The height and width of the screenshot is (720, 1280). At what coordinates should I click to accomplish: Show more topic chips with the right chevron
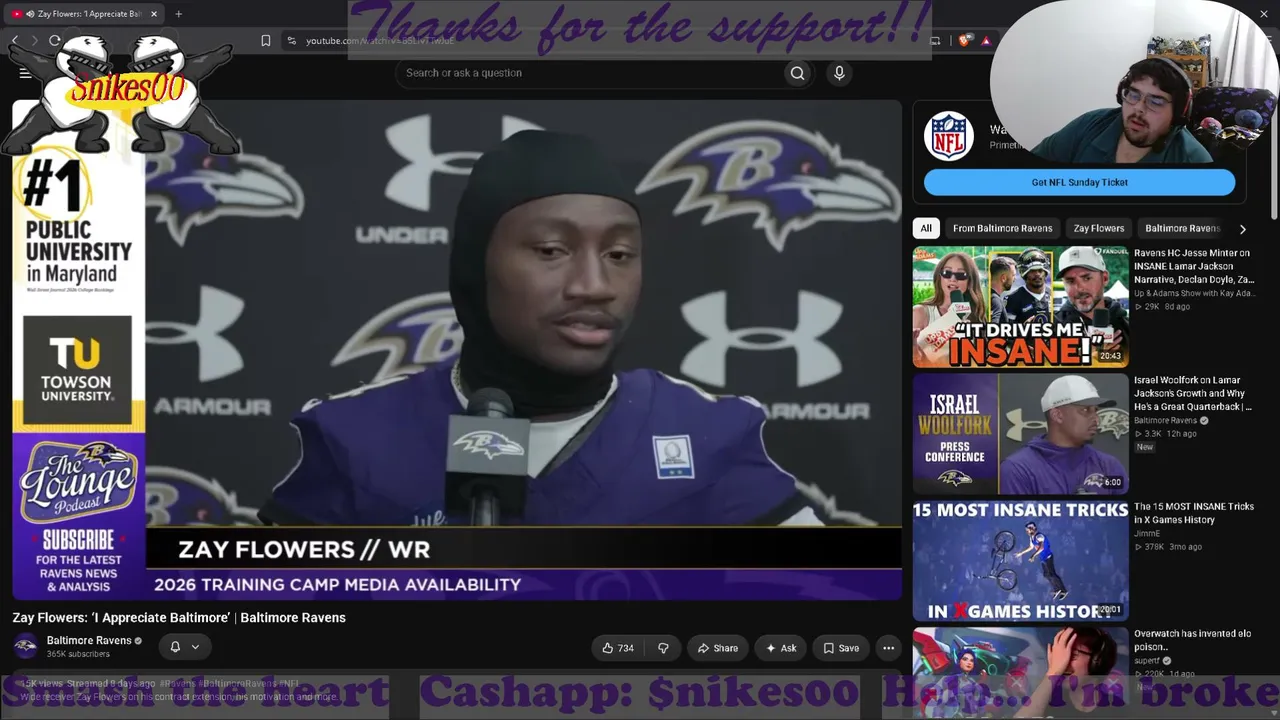point(1242,229)
